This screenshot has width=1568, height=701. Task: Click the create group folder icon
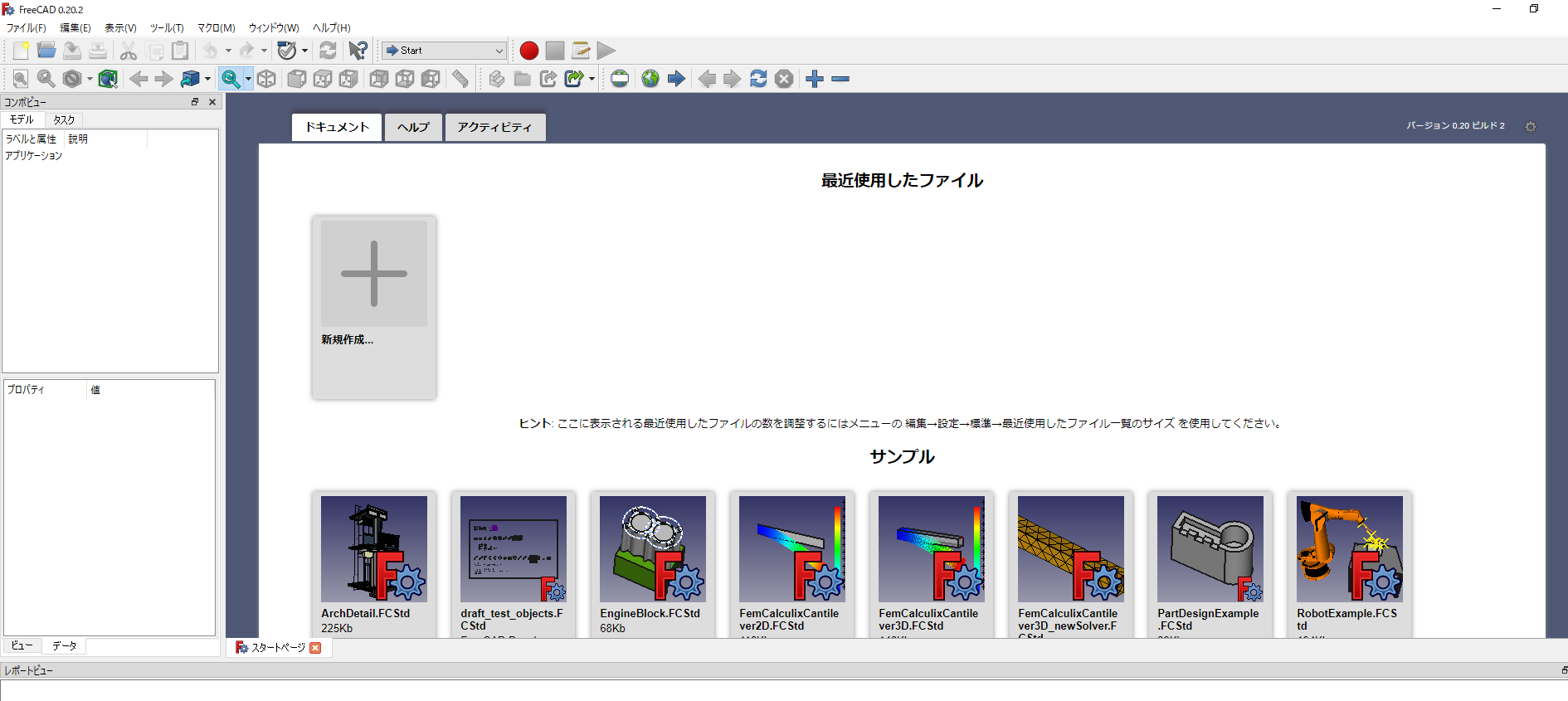click(522, 79)
